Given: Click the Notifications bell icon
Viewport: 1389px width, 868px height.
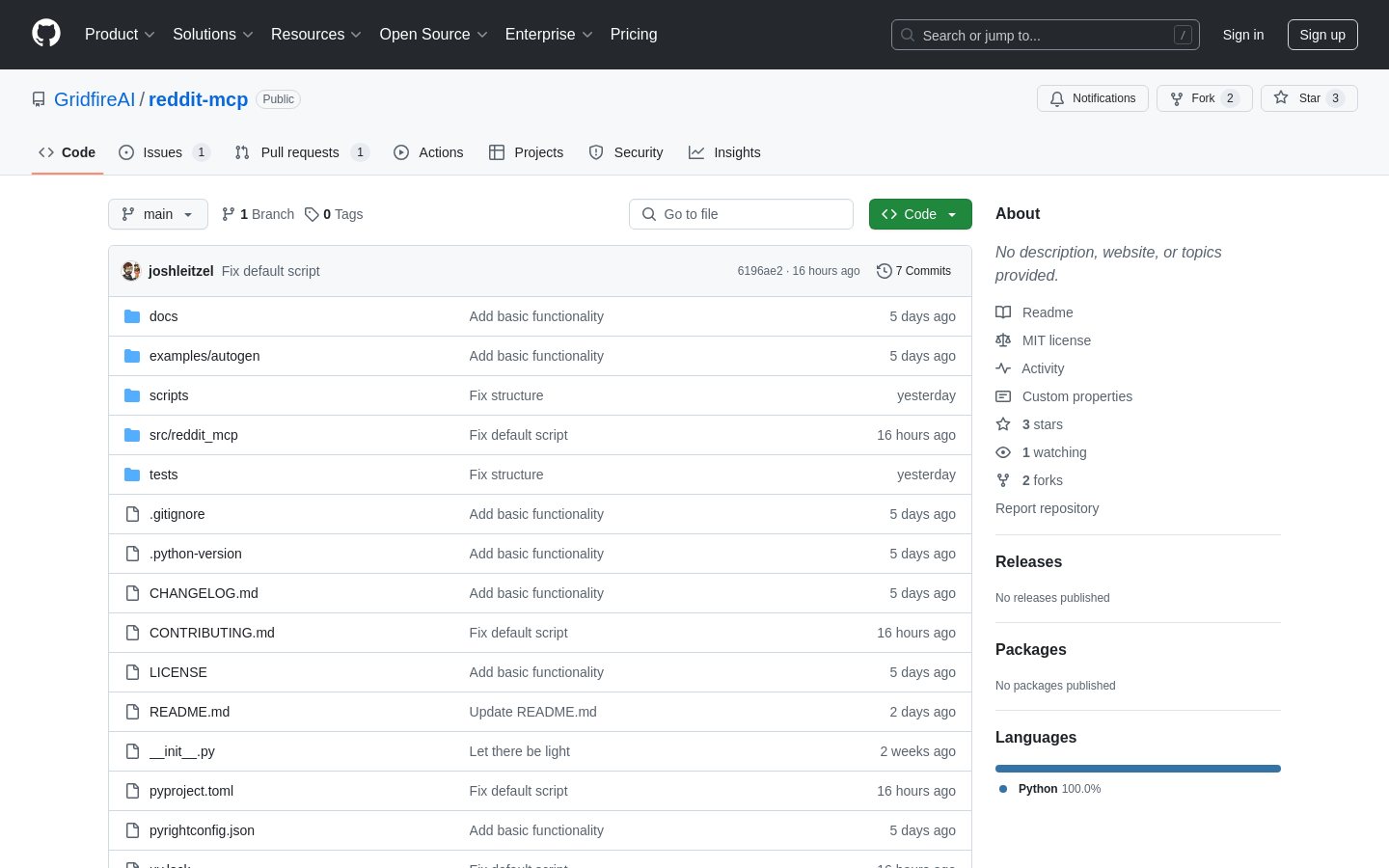Looking at the screenshot, I should pos(1057,98).
